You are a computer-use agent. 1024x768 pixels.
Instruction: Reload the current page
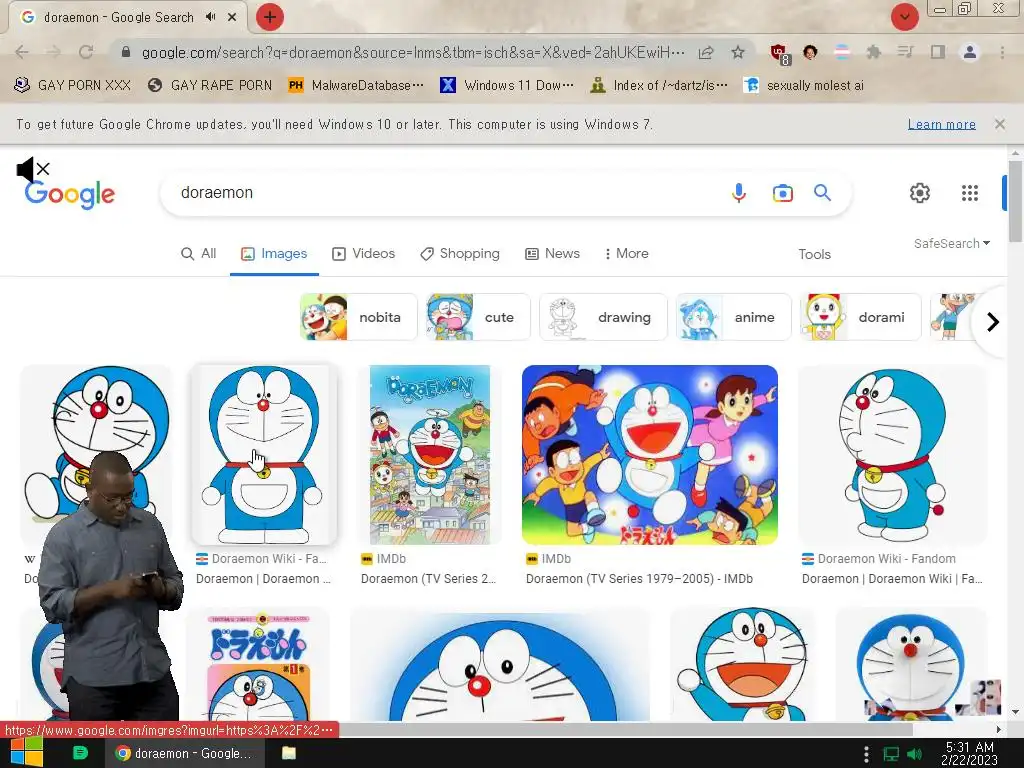tap(86, 52)
